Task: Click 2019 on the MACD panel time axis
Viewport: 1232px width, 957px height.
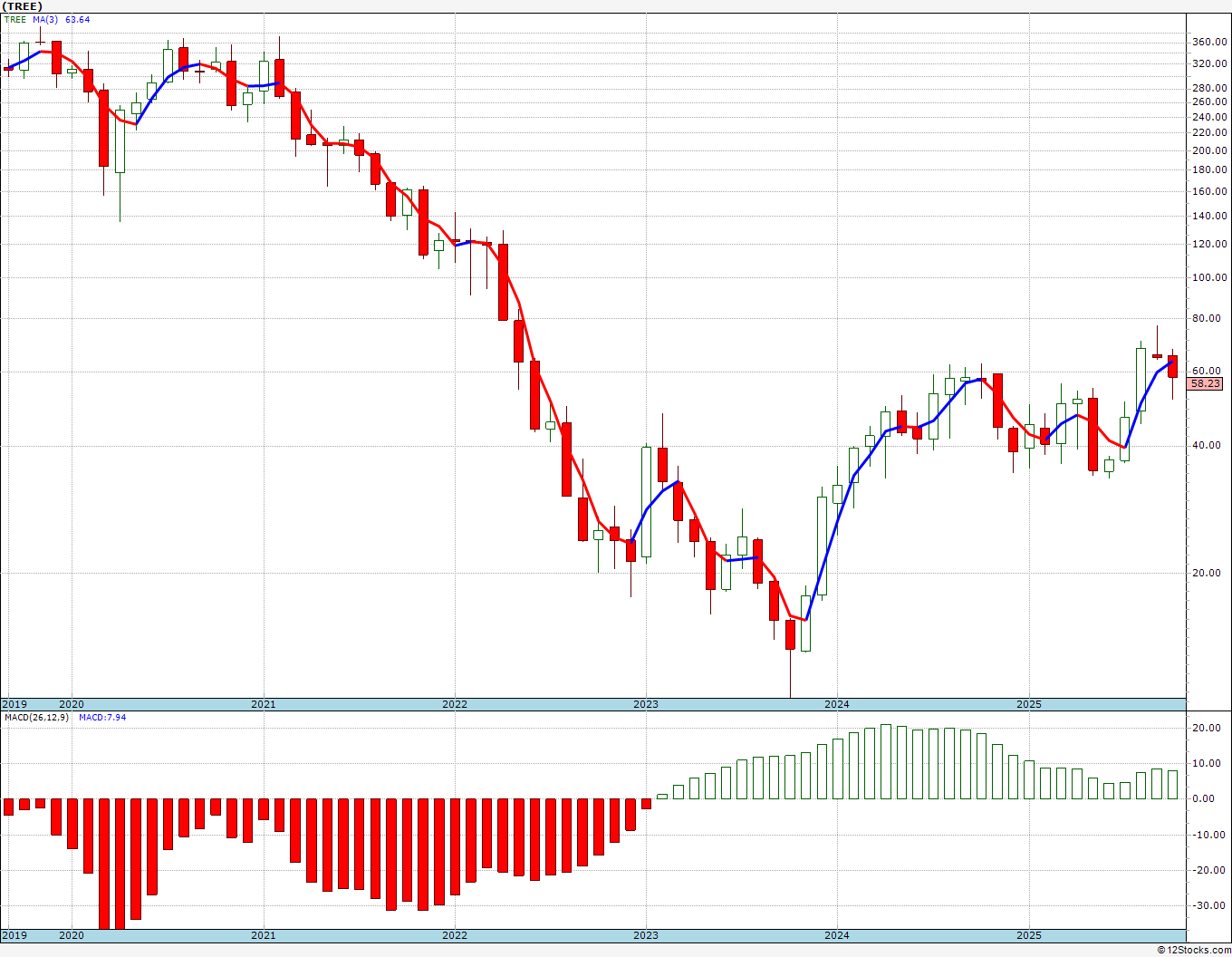Action: coord(14,935)
